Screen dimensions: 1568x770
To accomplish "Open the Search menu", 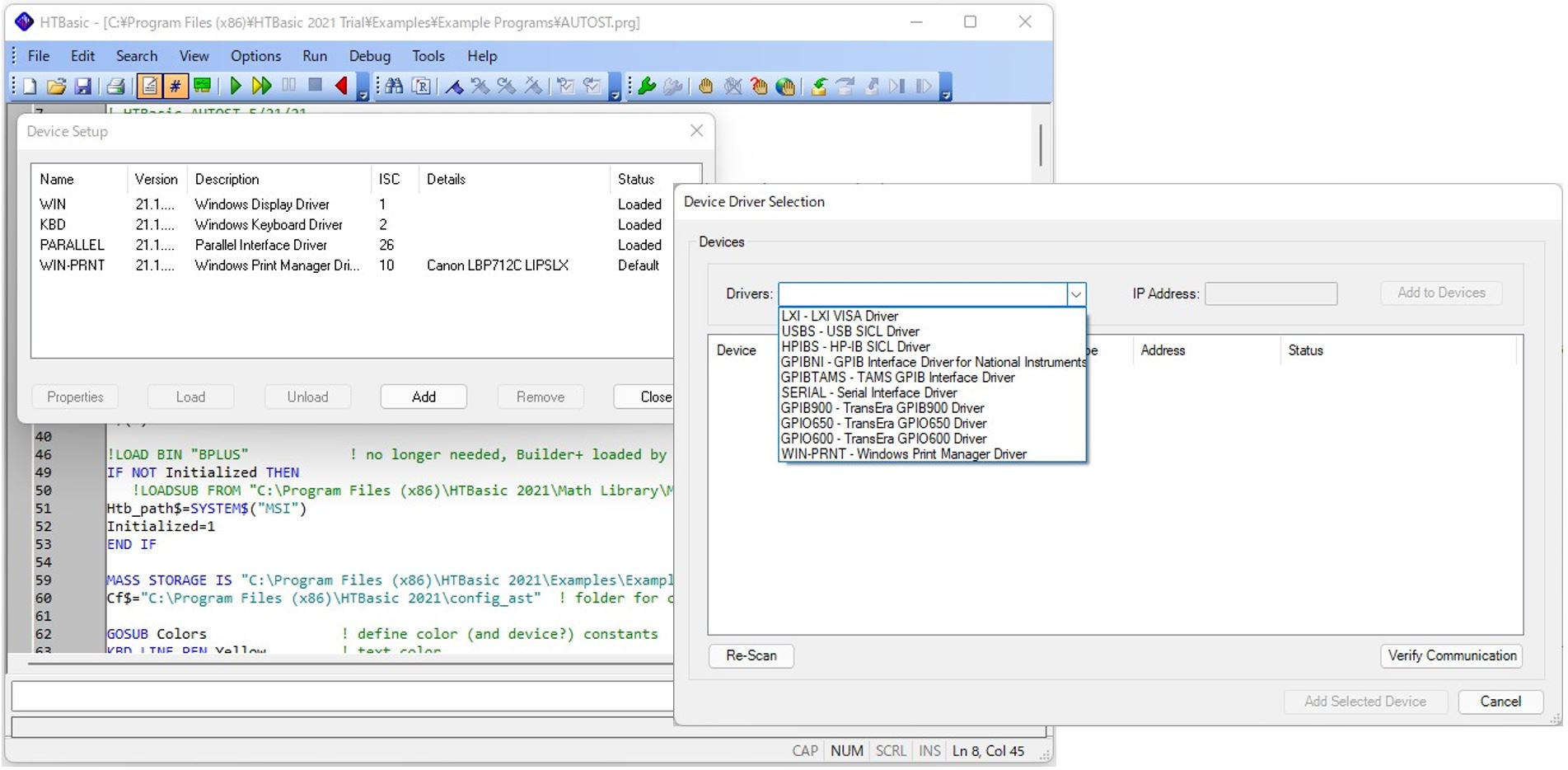I will click(x=137, y=56).
